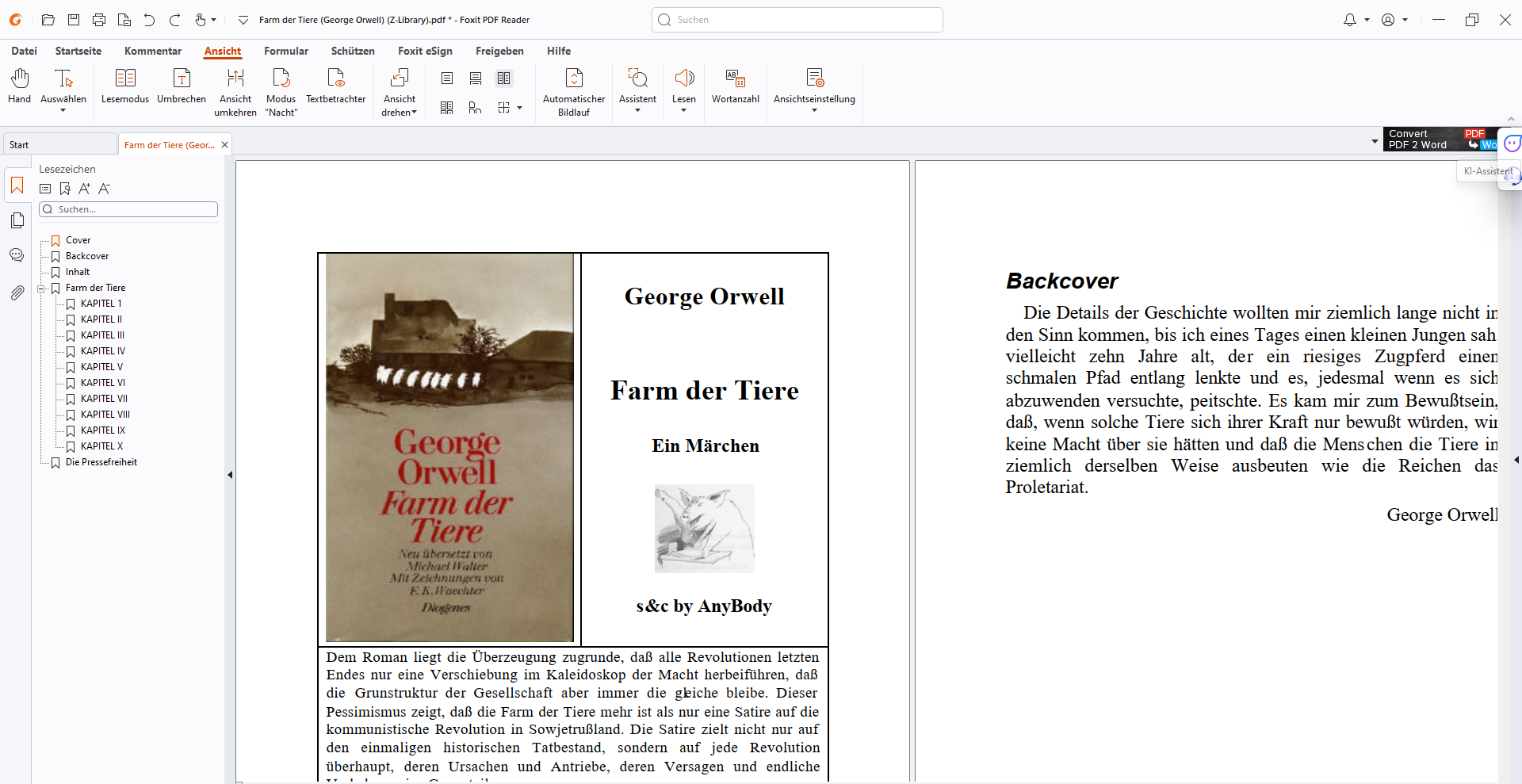Viewport: 1522px width, 784px height.
Task: Click Ansicht umkehren icon
Action: (235, 78)
